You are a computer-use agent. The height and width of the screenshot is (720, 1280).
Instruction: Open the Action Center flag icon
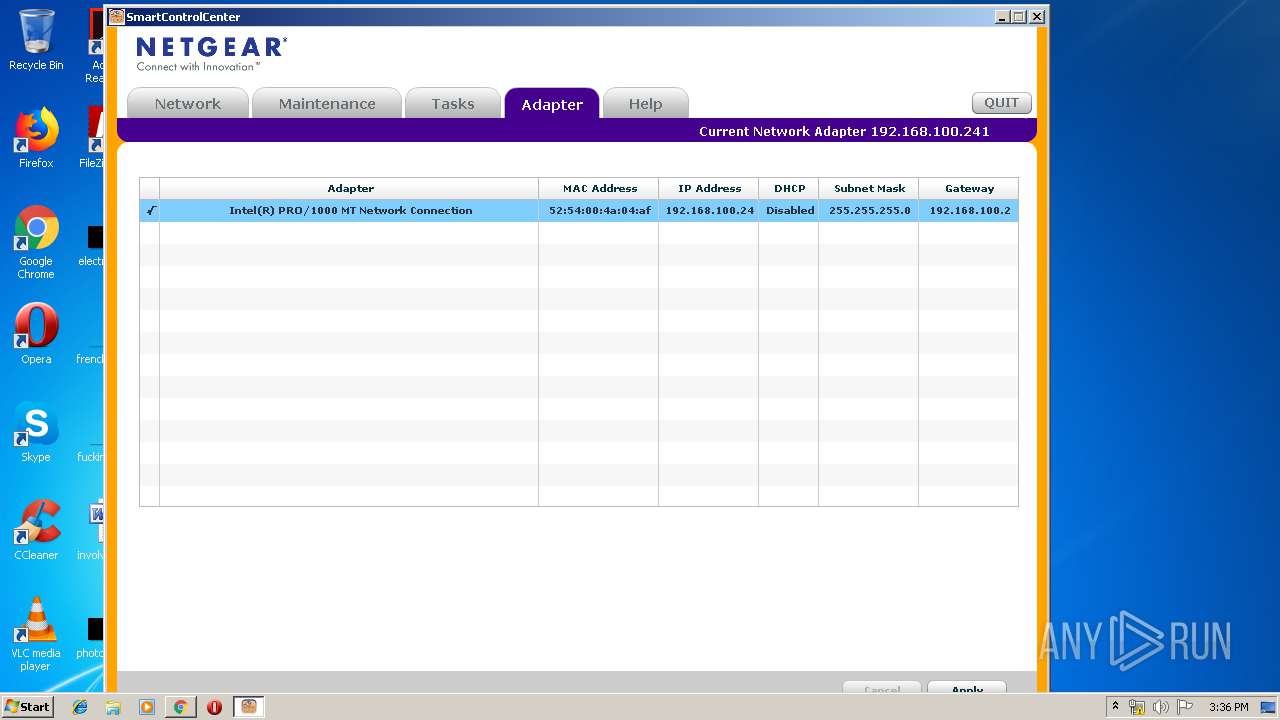pos(1185,707)
